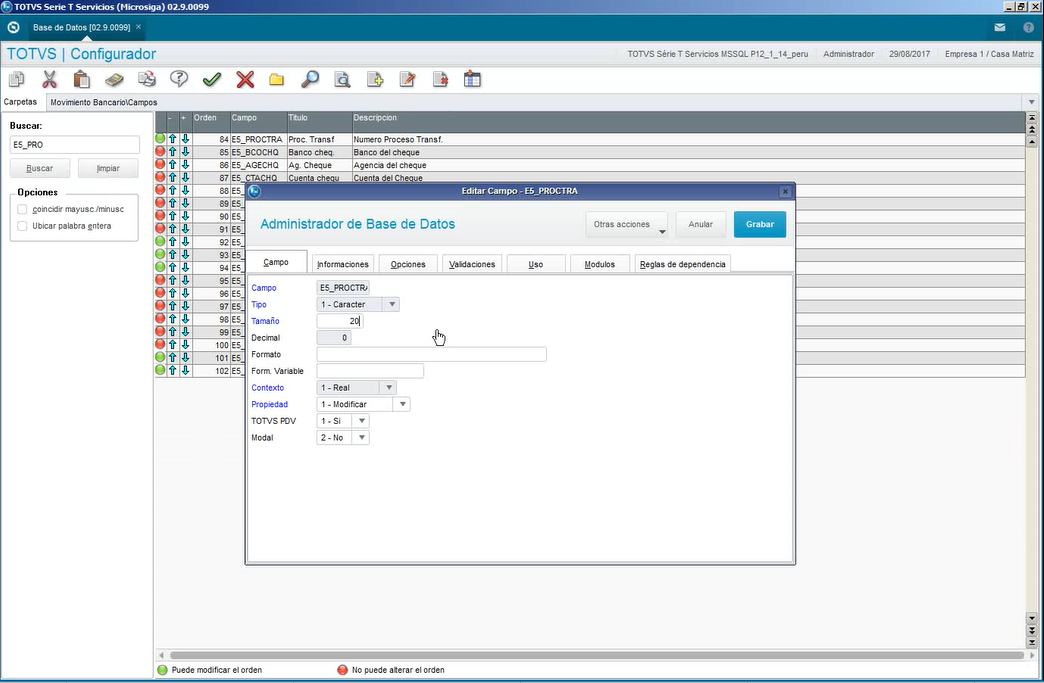Switch to the Informaciones tab
The height and width of the screenshot is (683, 1044).
click(343, 264)
